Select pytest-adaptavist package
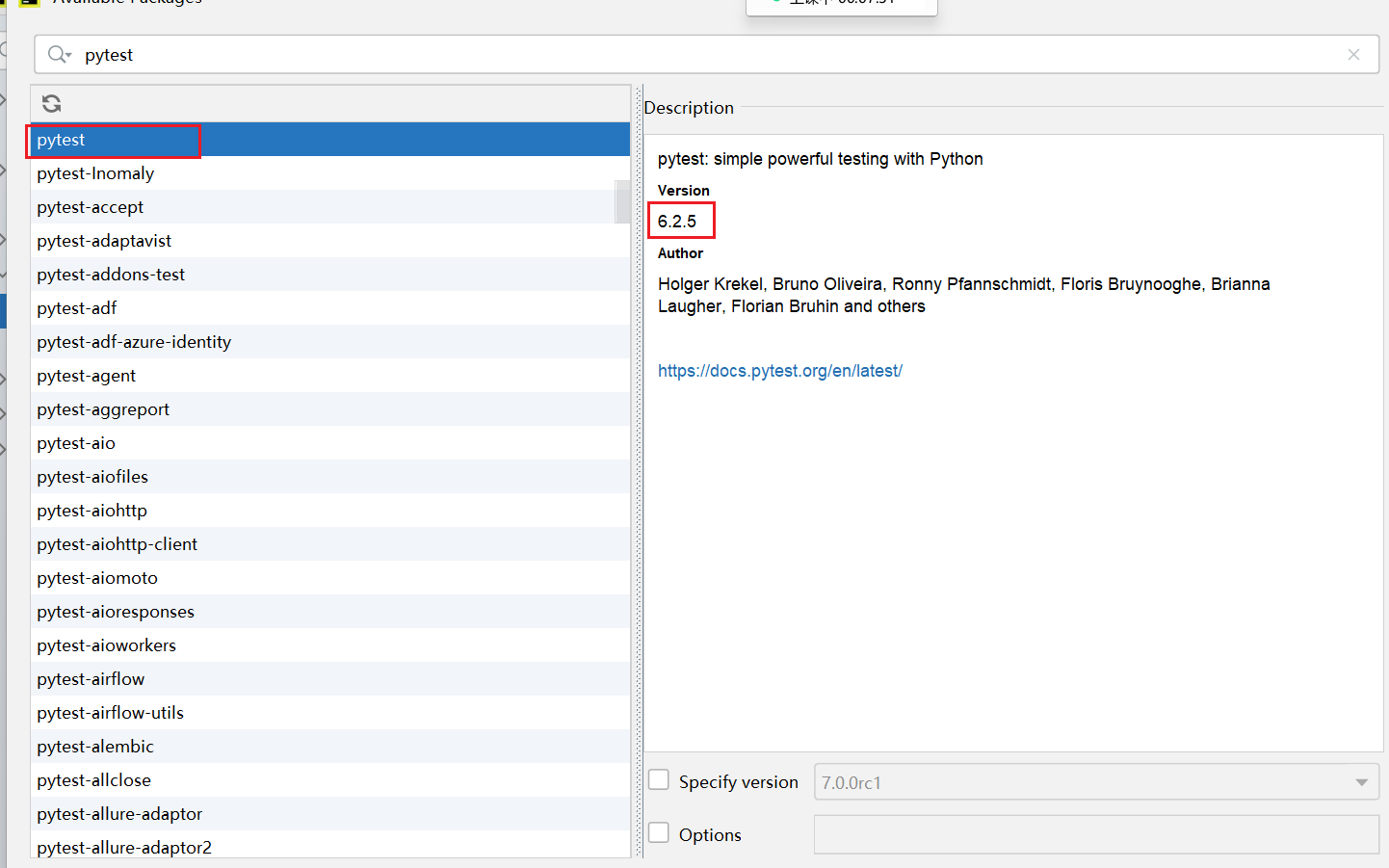The width and height of the screenshot is (1389, 868). (330, 241)
